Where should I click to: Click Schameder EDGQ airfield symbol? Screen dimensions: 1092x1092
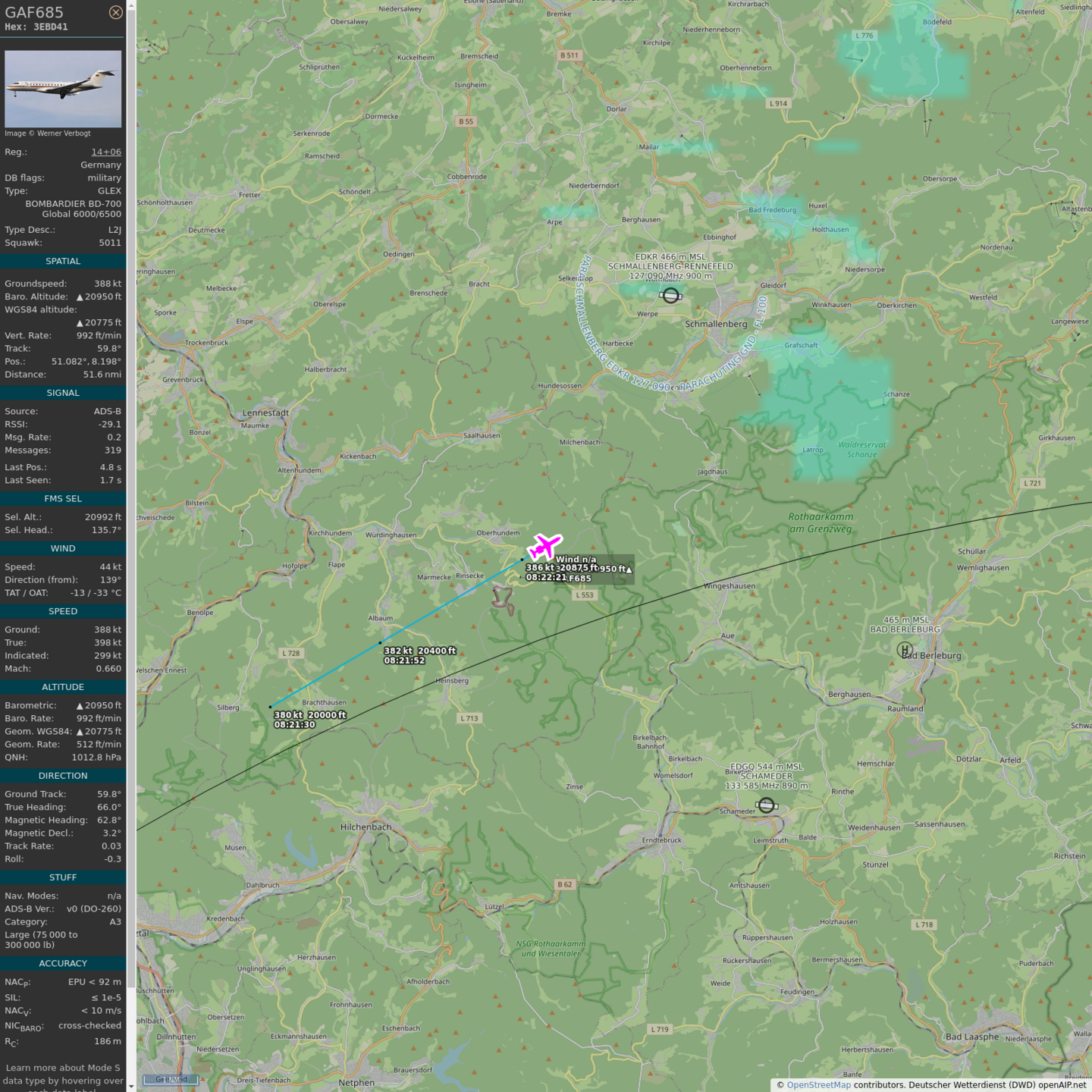[x=767, y=805]
